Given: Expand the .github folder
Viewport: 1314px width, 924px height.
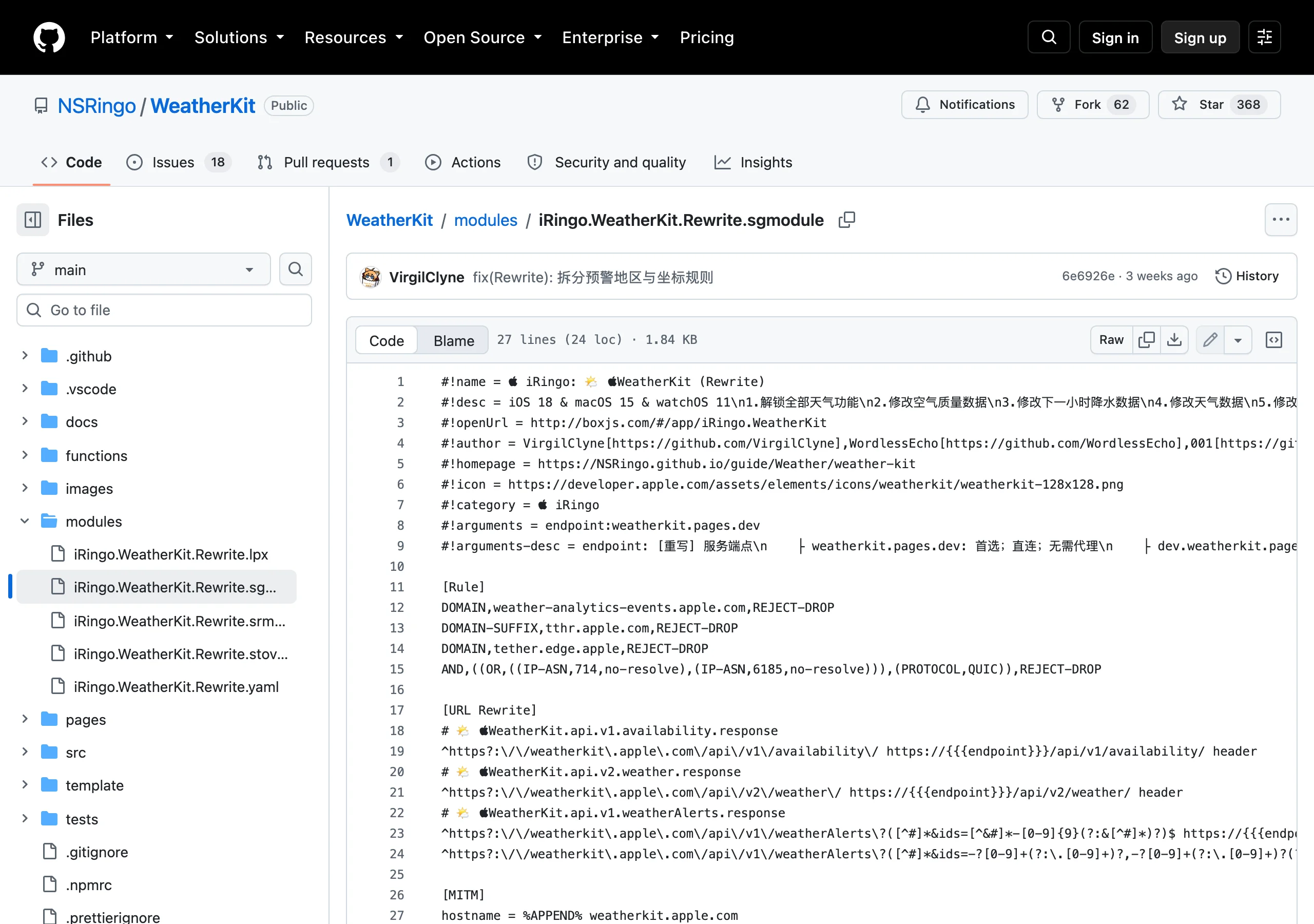Looking at the screenshot, I should pyautogui.click(x=25, y=356).
